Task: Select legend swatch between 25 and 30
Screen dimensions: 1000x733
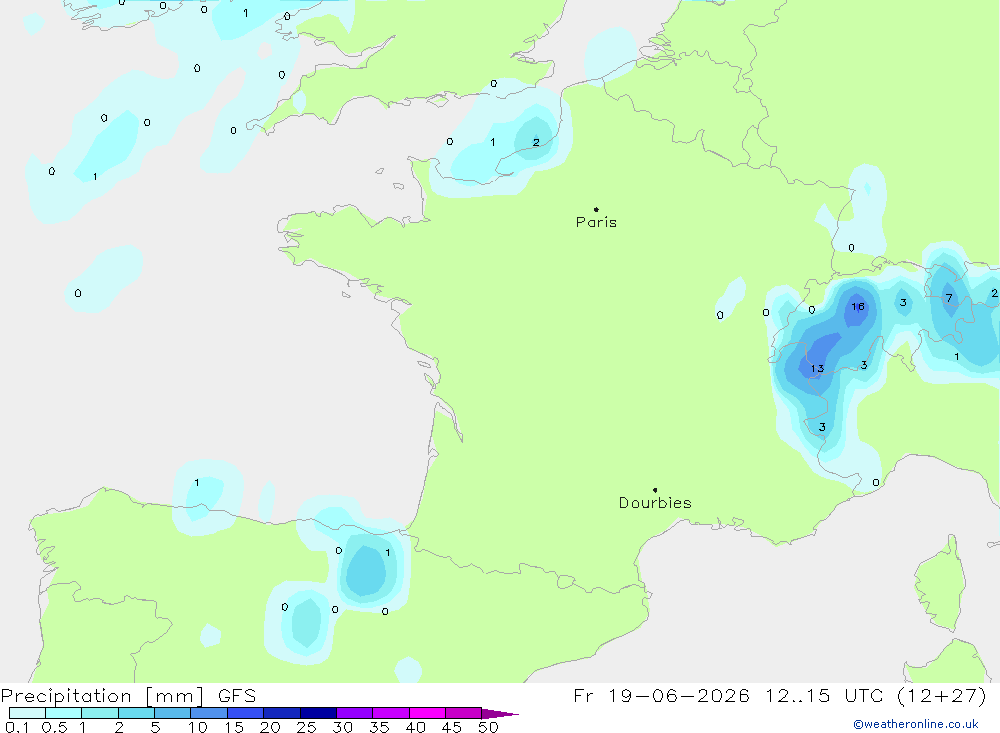Action: coord(318,713)
